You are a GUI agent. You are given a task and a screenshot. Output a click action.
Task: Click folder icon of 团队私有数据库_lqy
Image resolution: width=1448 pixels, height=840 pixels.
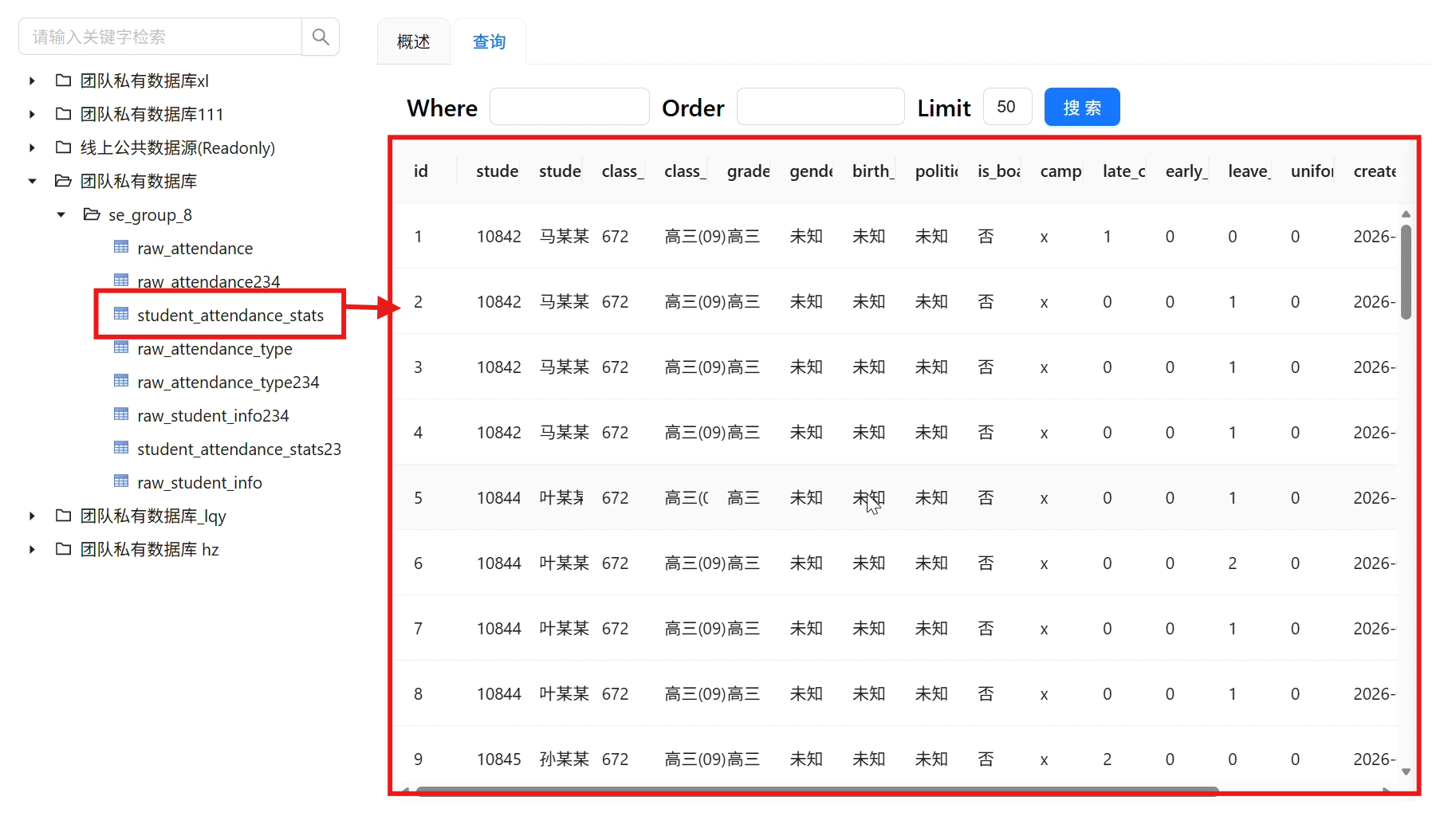pos(64,516)
